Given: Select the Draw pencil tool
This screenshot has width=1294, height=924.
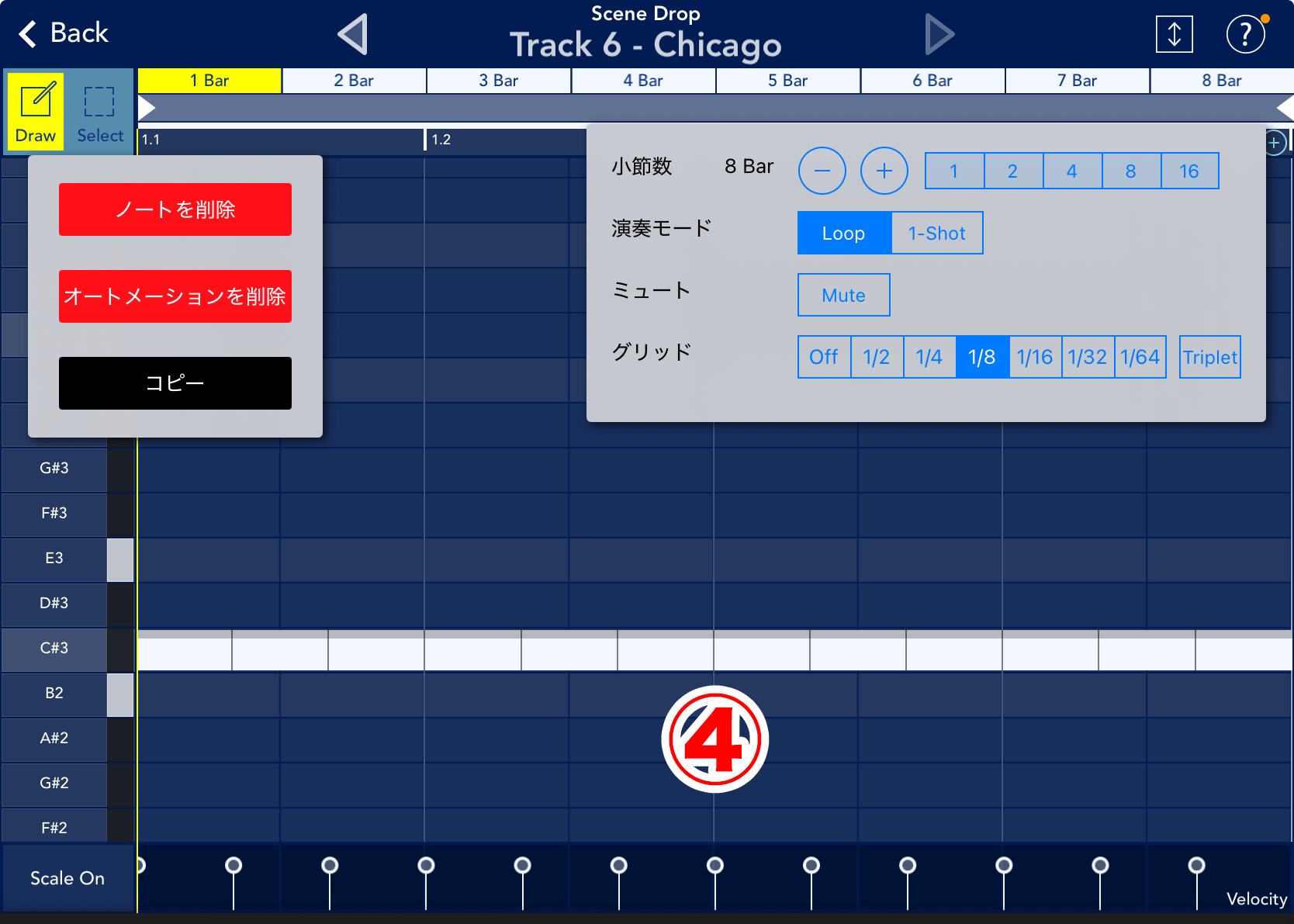Looking at the screenshot, I should (x=36, y=112).
